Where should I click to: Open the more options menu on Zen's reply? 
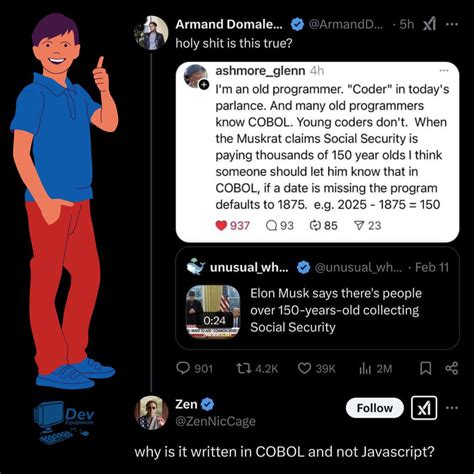click(x=452, y=408)
